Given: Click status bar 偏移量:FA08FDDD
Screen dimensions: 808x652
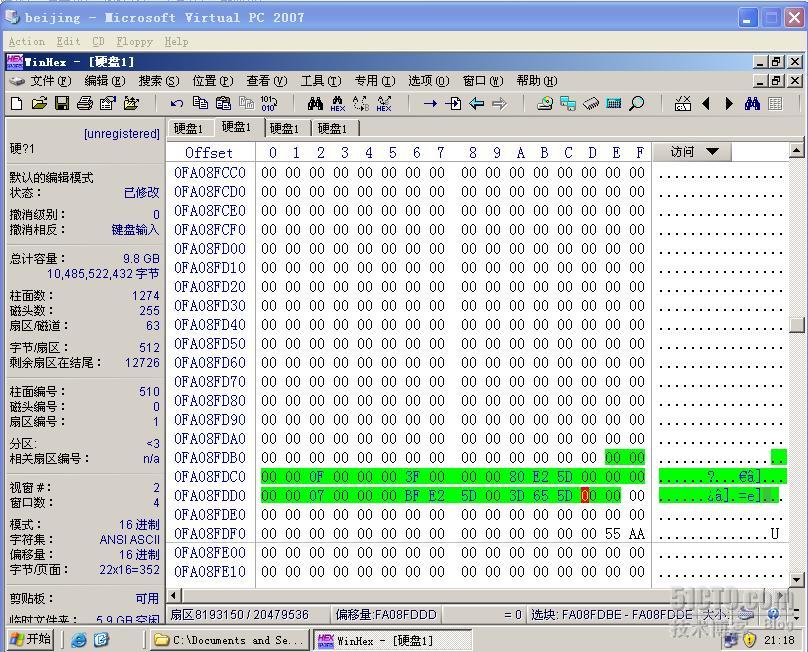Looking at the screenshot, I should click(x=386, y=614).
